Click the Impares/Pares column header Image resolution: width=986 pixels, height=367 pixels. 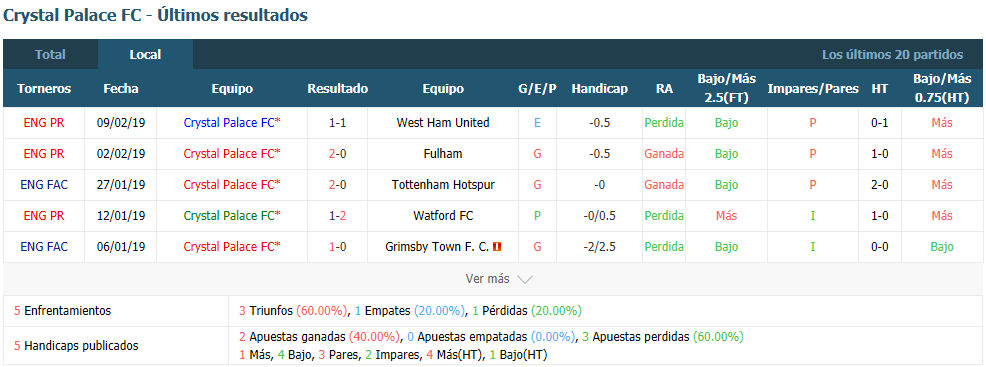click(x=812, y=89)
